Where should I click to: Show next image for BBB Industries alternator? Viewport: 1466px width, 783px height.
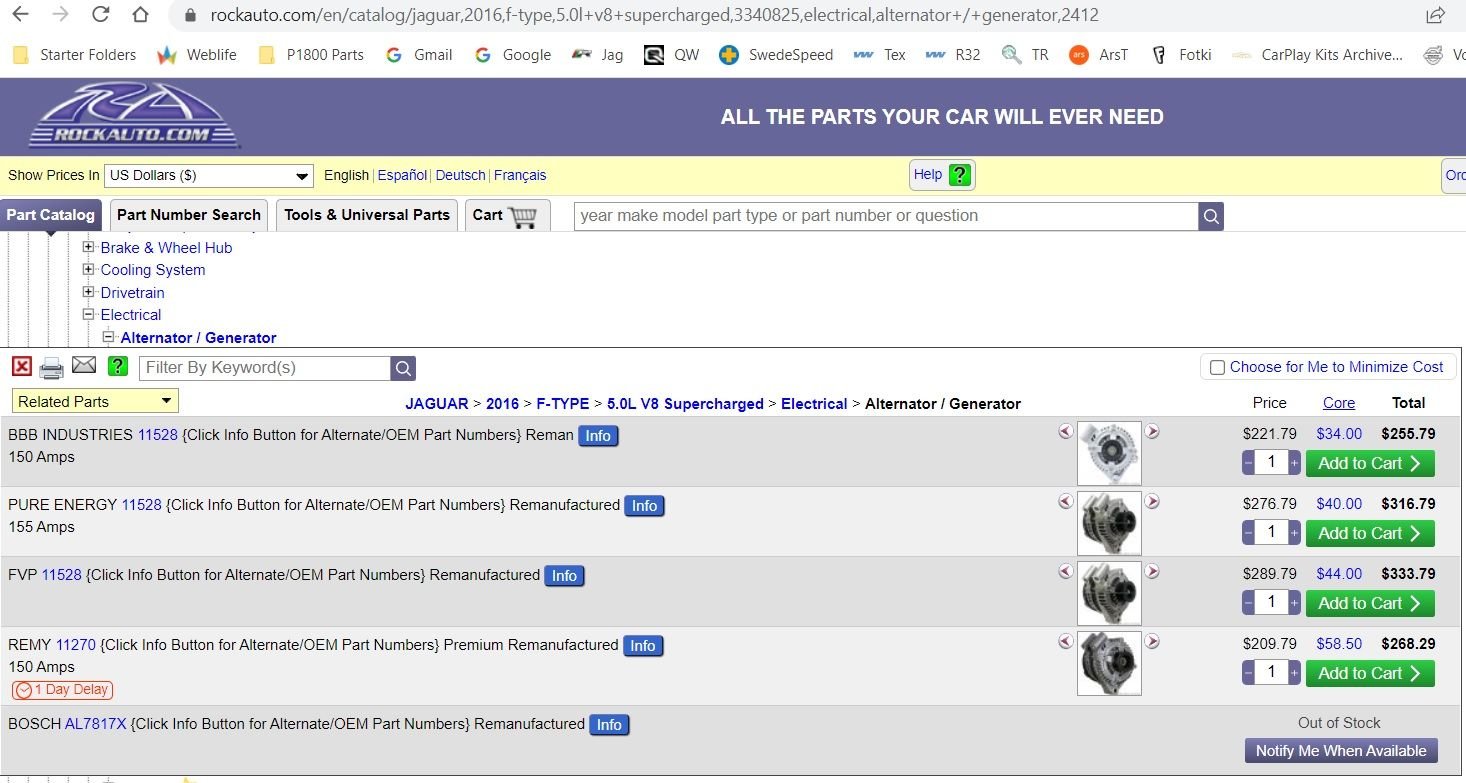click(x=1152, y=432)
